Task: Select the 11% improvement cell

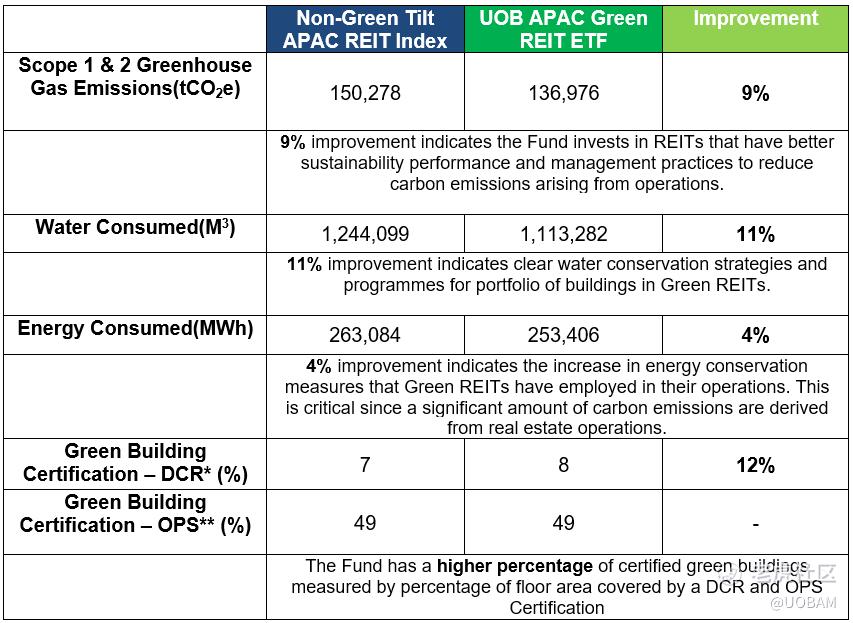Action: pos(755,234)
